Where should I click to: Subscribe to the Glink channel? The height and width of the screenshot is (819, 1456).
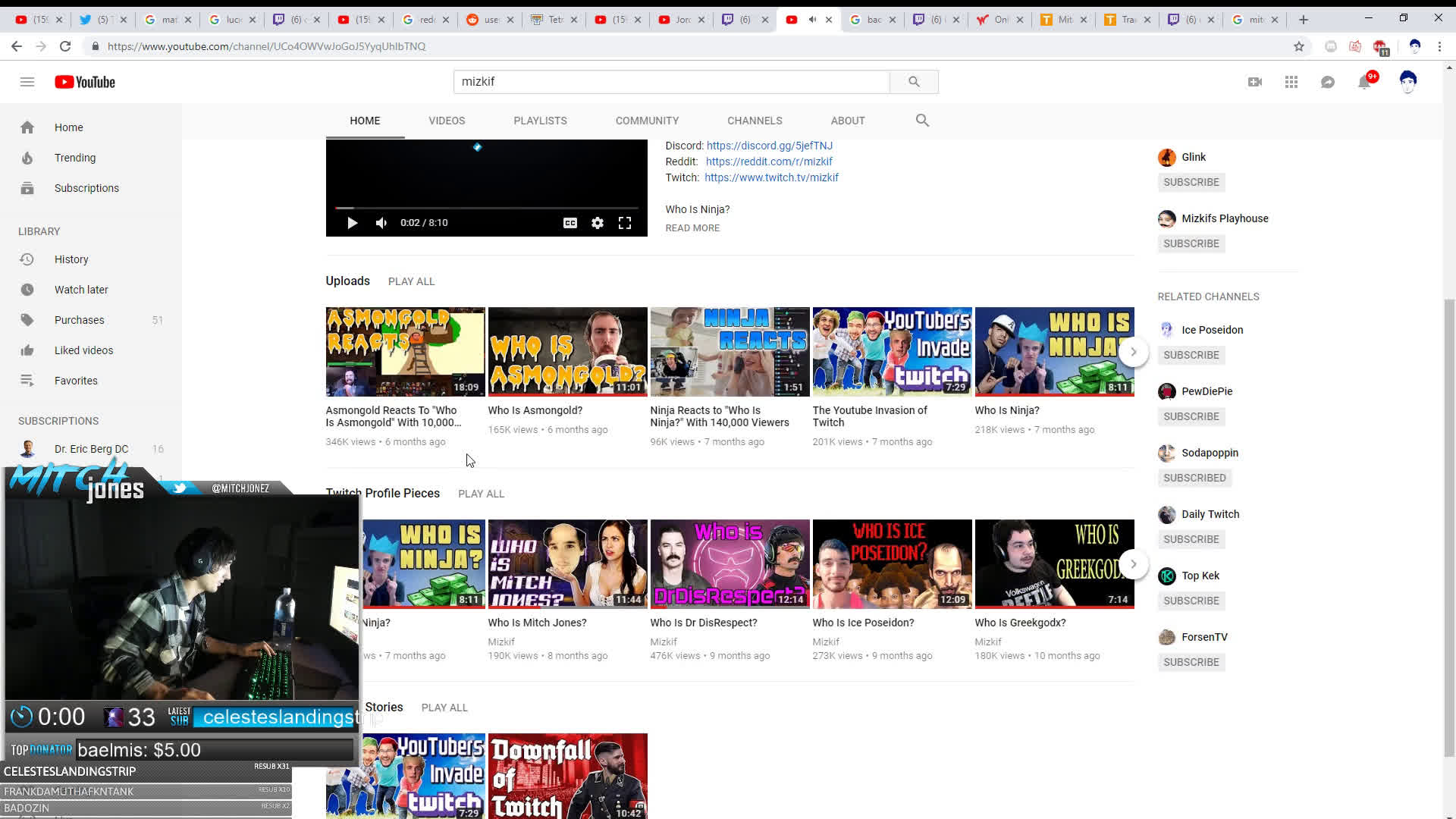(x=1191, y=182)
